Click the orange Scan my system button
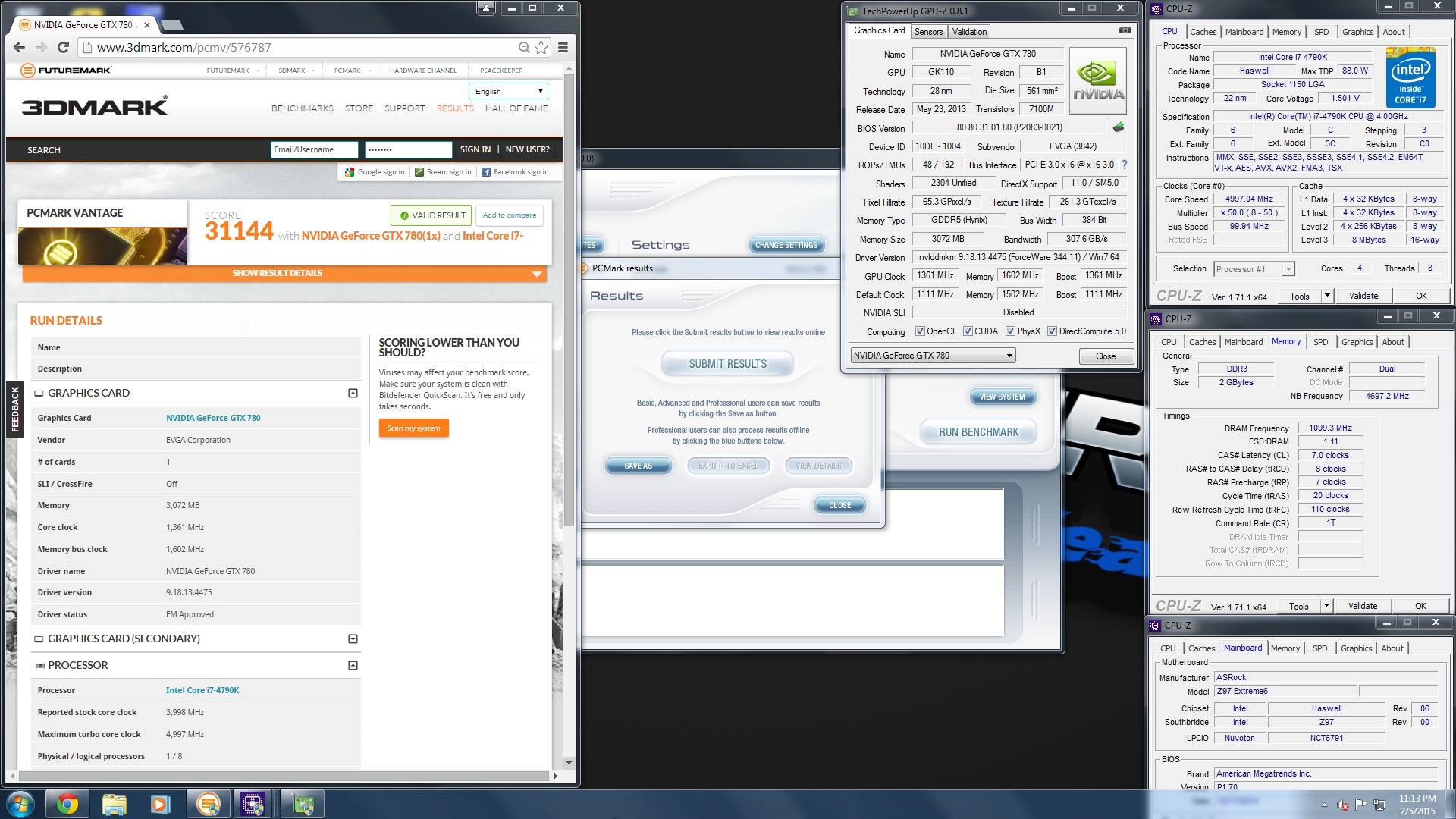This screenshot has height=819, width=1456. (413, 428)
